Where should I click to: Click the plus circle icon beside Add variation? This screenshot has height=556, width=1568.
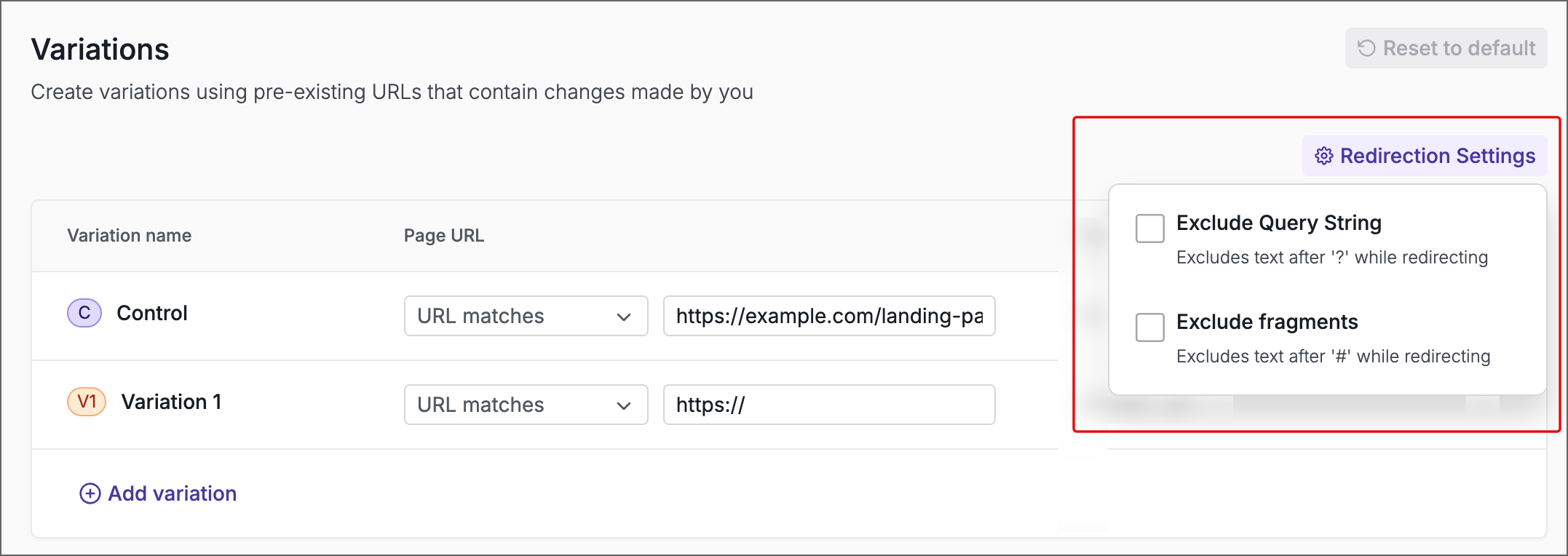click(90, 493)
